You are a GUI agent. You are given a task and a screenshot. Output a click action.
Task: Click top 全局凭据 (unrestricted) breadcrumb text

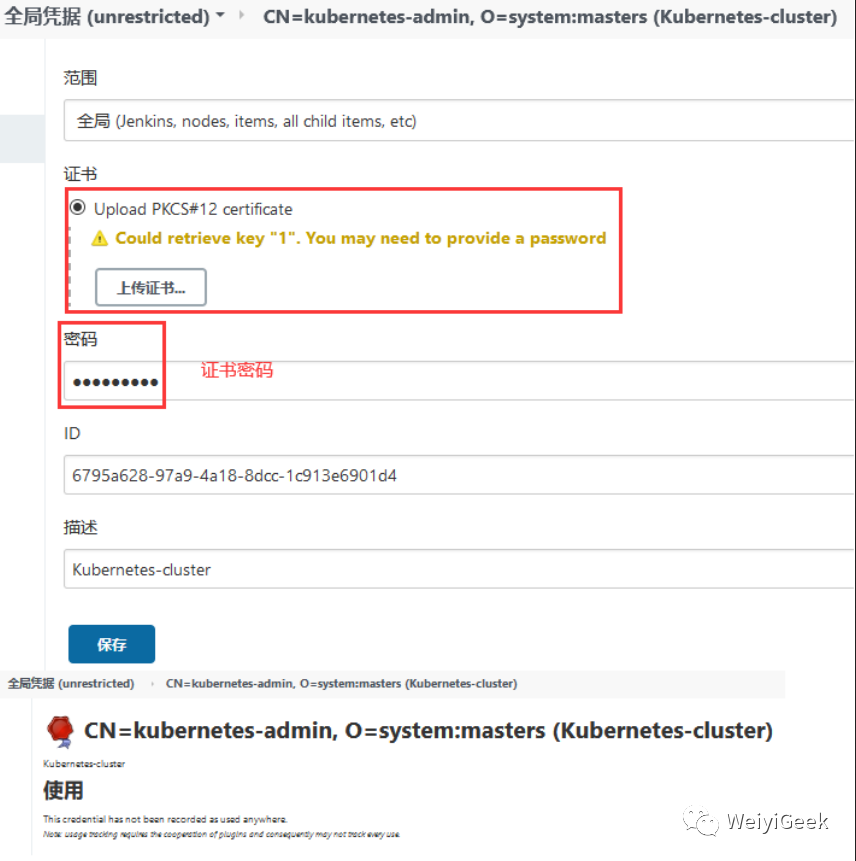coord(107,16)
